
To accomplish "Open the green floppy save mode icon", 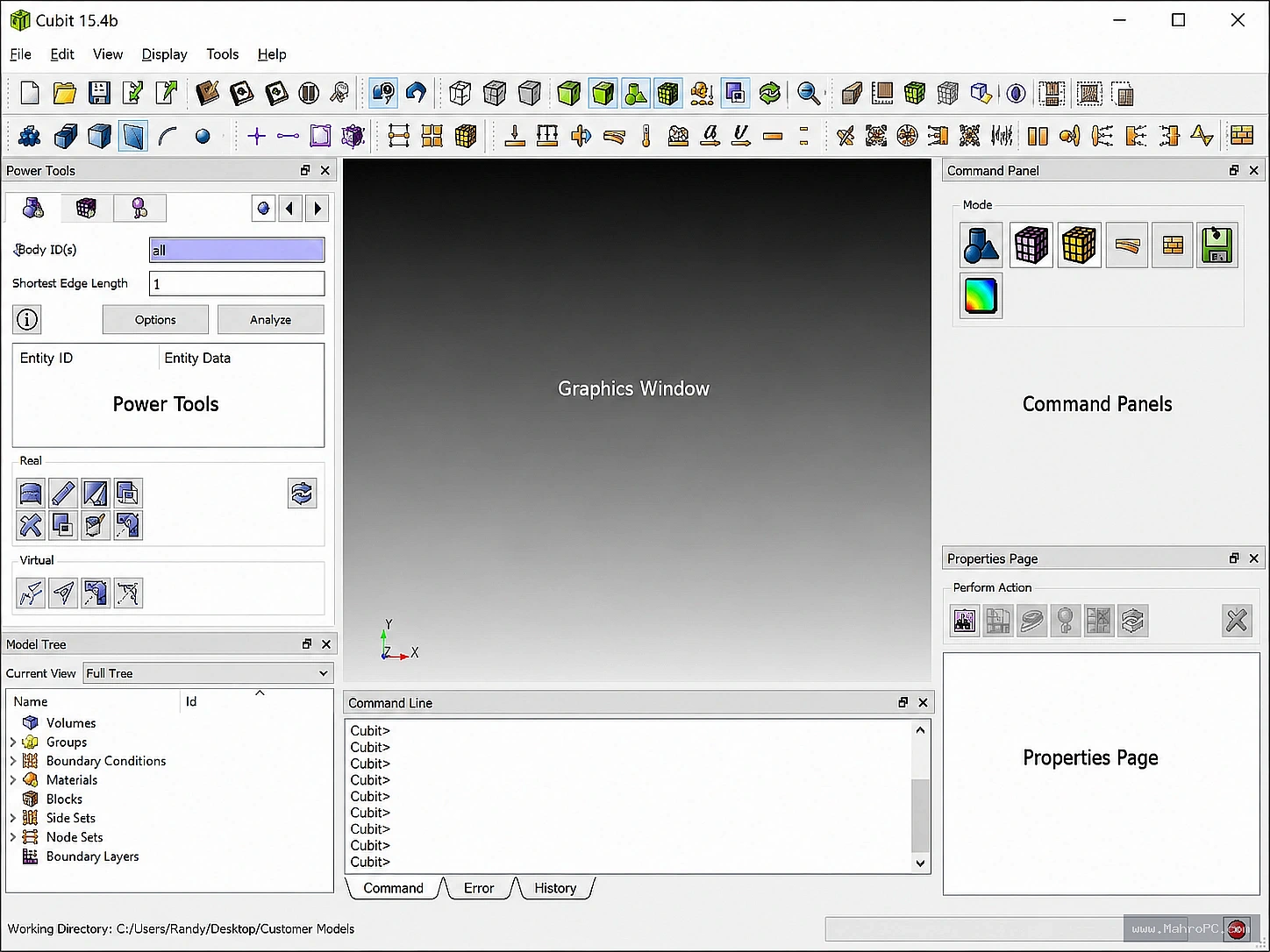I will tap(1217, 245).
